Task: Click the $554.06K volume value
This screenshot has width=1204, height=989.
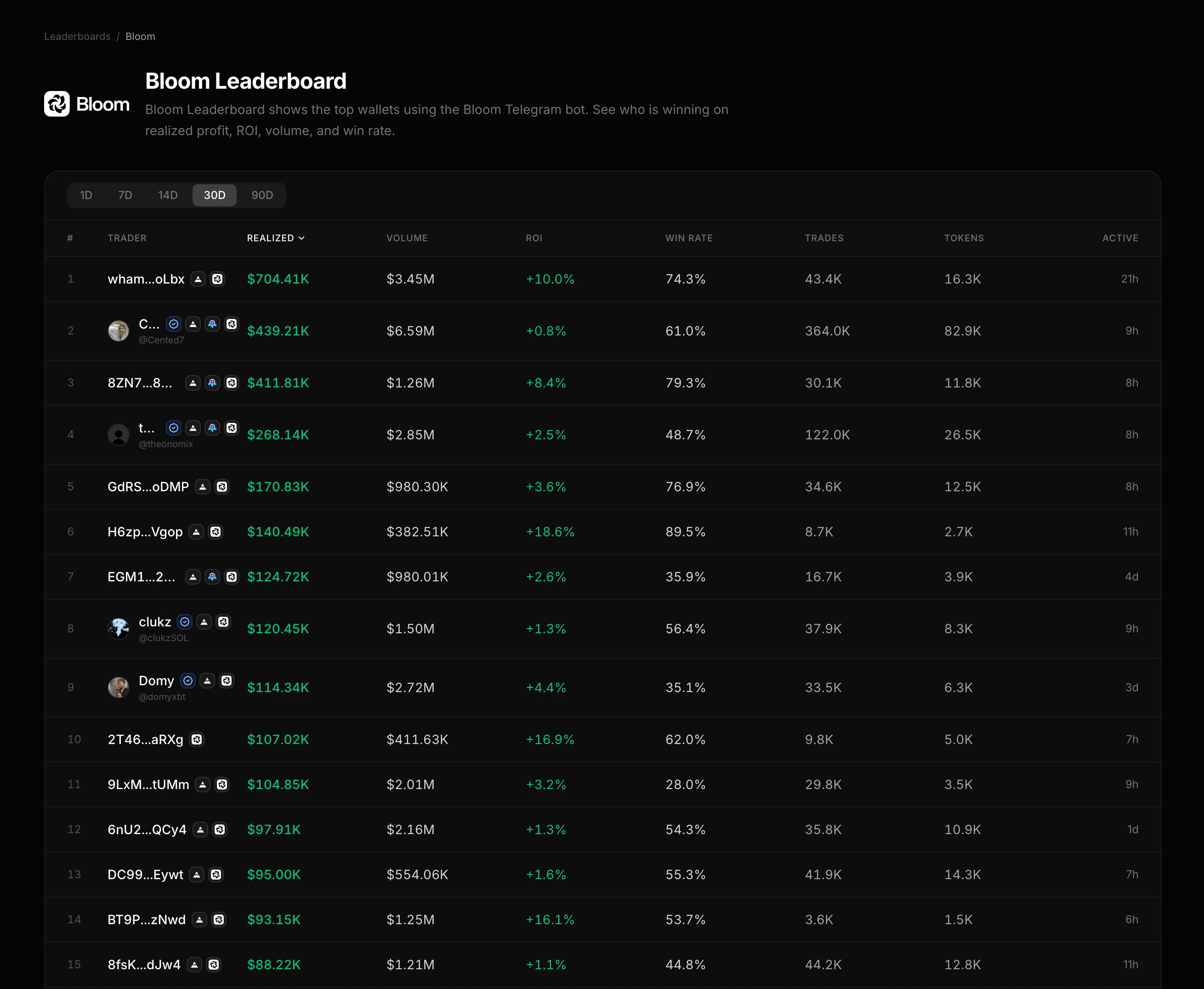Action: [x=417, y=875]
